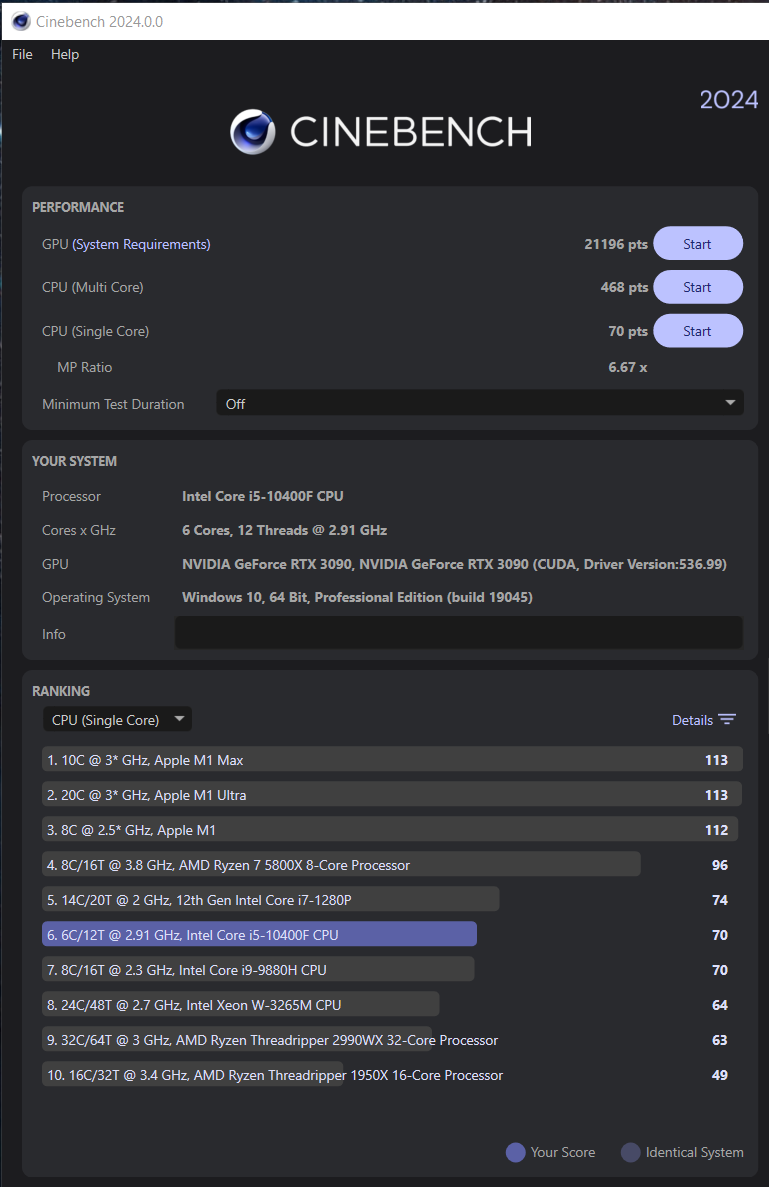The image size is (769, 1187).
Task: Start the CPU Multi Core benchmark
Action: pos(698,287)
